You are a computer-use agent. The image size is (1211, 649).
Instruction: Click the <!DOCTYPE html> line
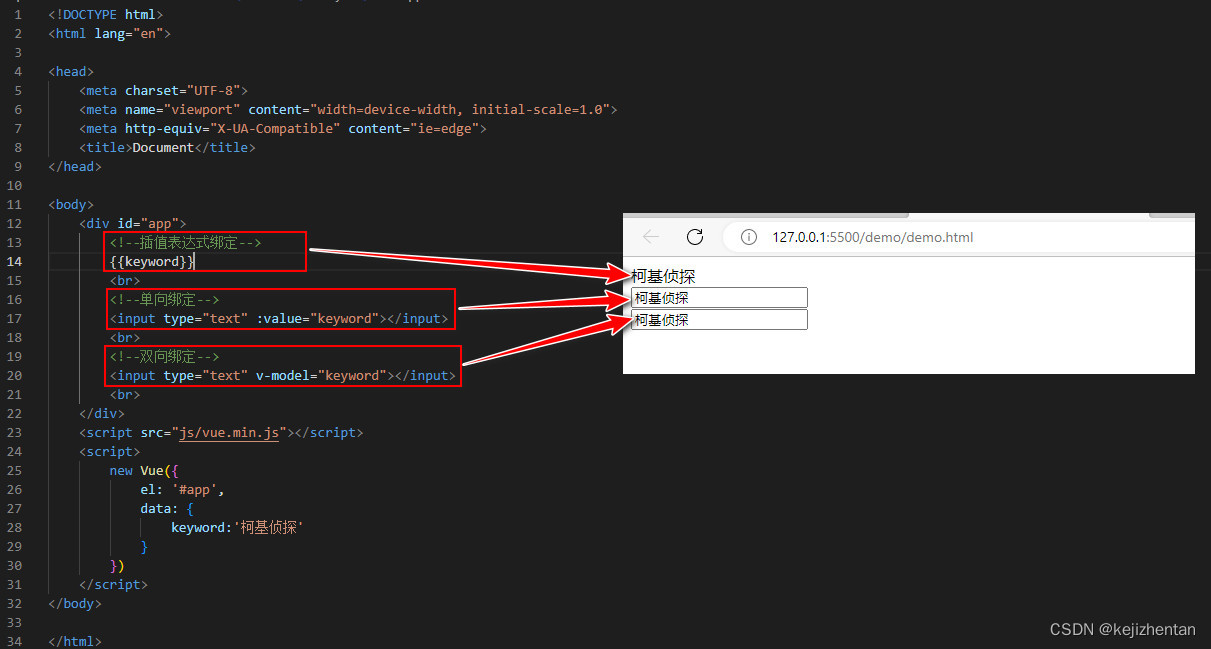106,14
